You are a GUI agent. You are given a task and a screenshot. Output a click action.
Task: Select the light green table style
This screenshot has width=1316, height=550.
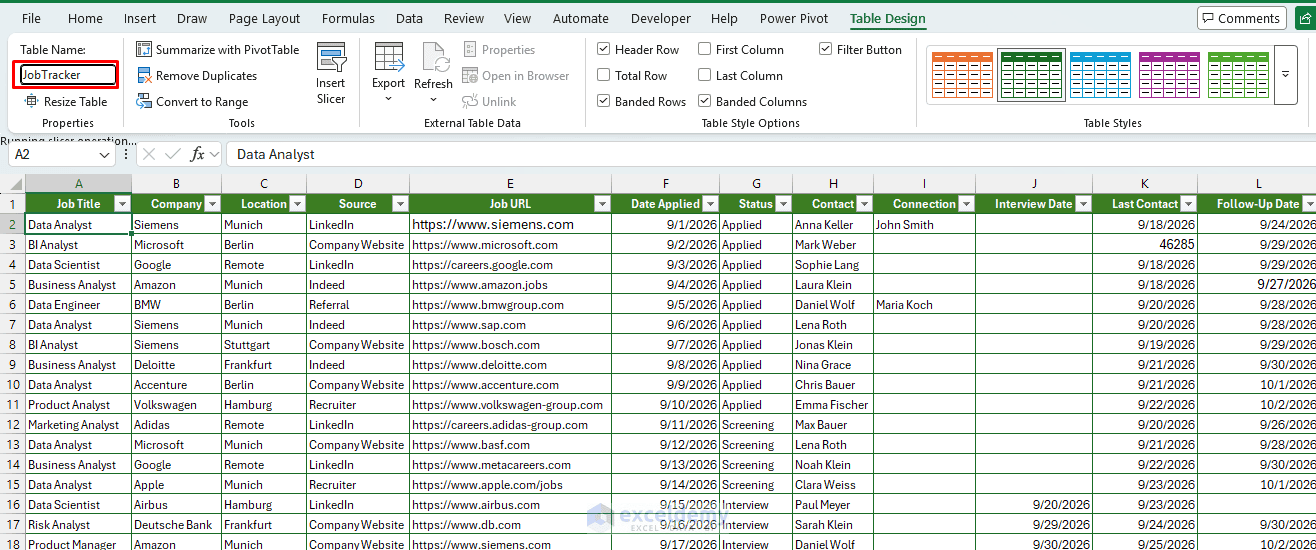tap(1238, 74)
